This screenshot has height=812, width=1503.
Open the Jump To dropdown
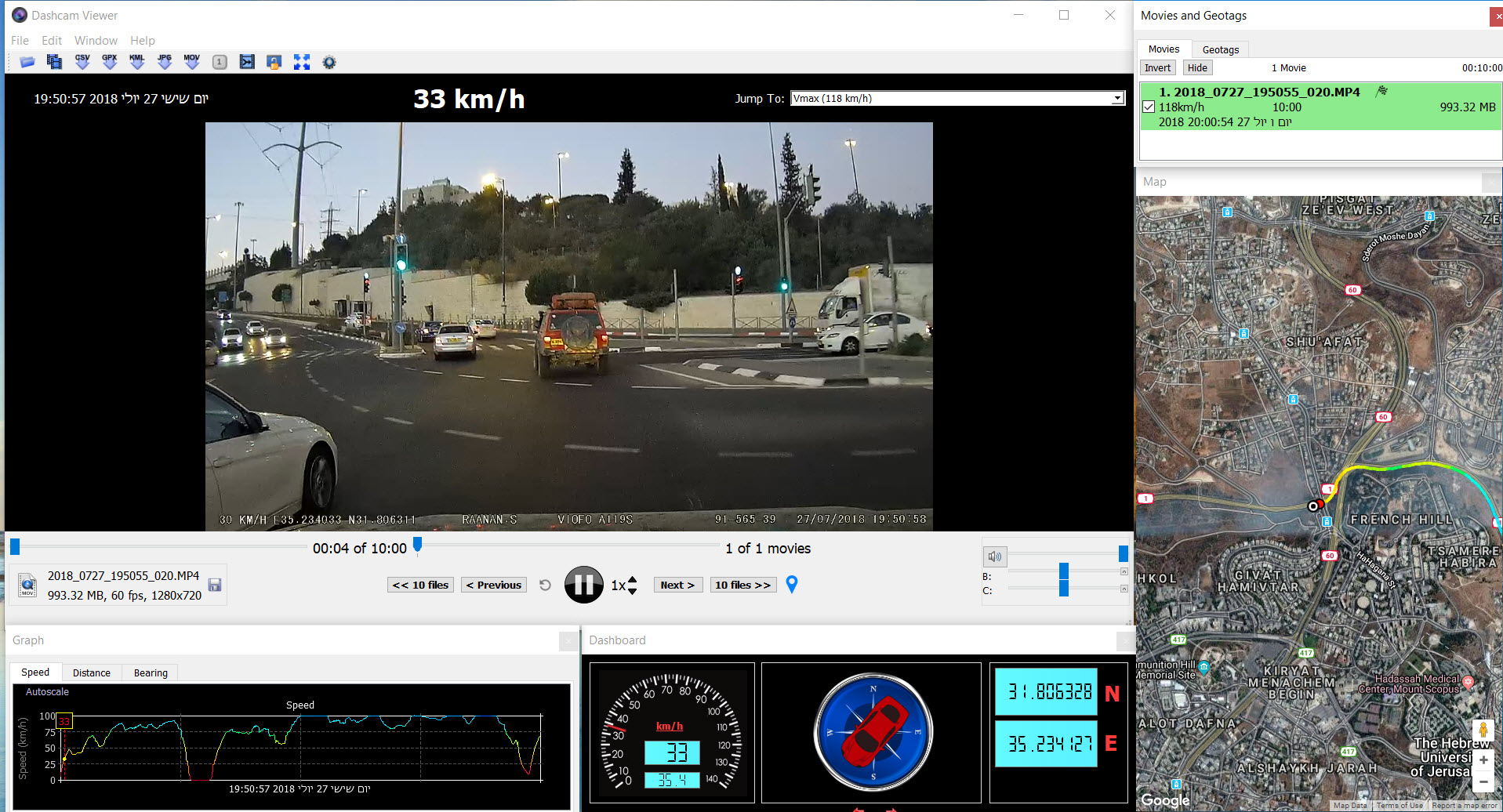[1117, 99]
